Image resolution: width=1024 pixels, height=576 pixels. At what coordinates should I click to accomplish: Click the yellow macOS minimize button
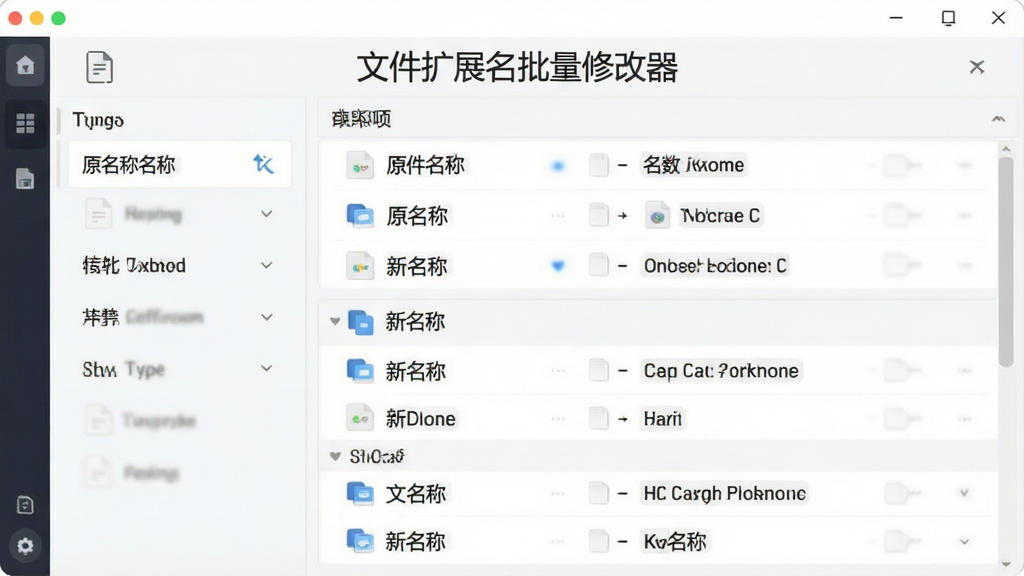tap(37, 18)
